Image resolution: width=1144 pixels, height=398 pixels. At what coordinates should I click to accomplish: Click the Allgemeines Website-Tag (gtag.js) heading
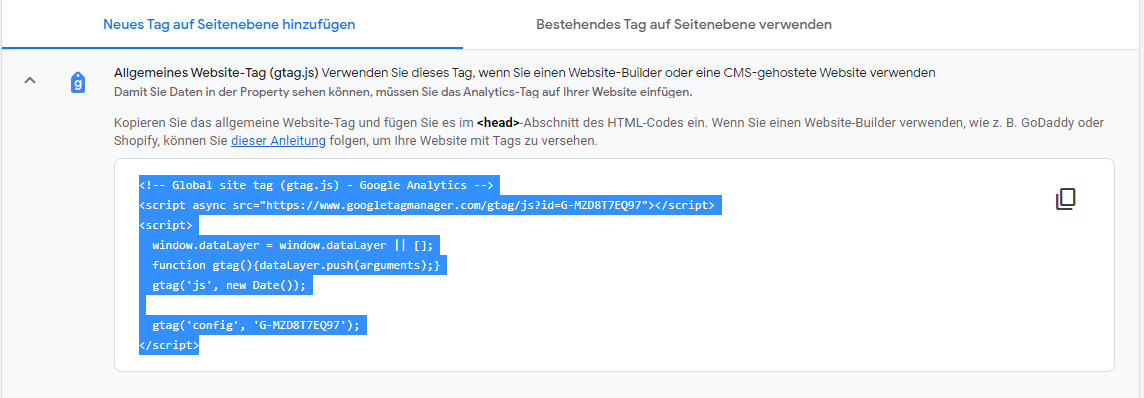click(x=216, y=73)
